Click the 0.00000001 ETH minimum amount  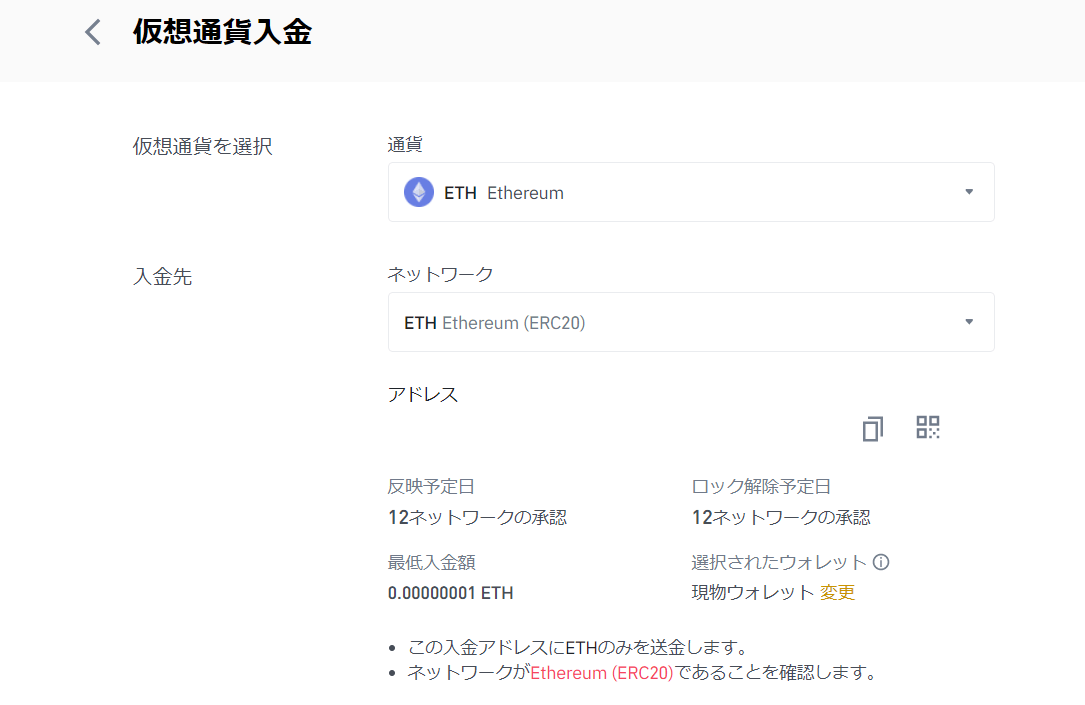pyautogui.click(x=450, y=593)
